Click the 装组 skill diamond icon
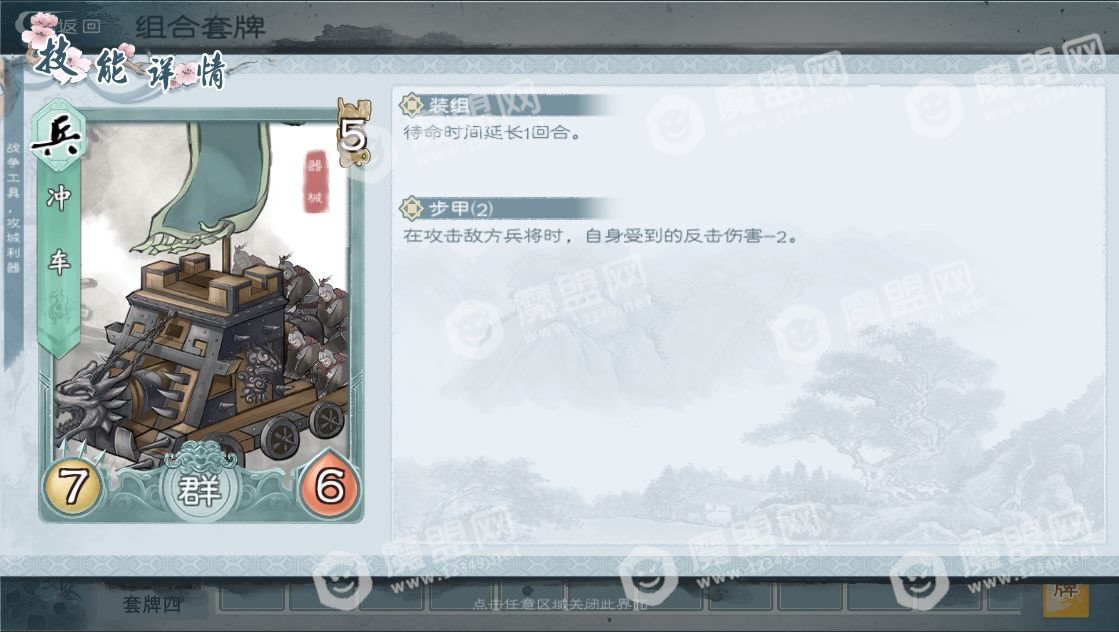Viewport: 1119px width, 632px height. (x=411, y=106)
